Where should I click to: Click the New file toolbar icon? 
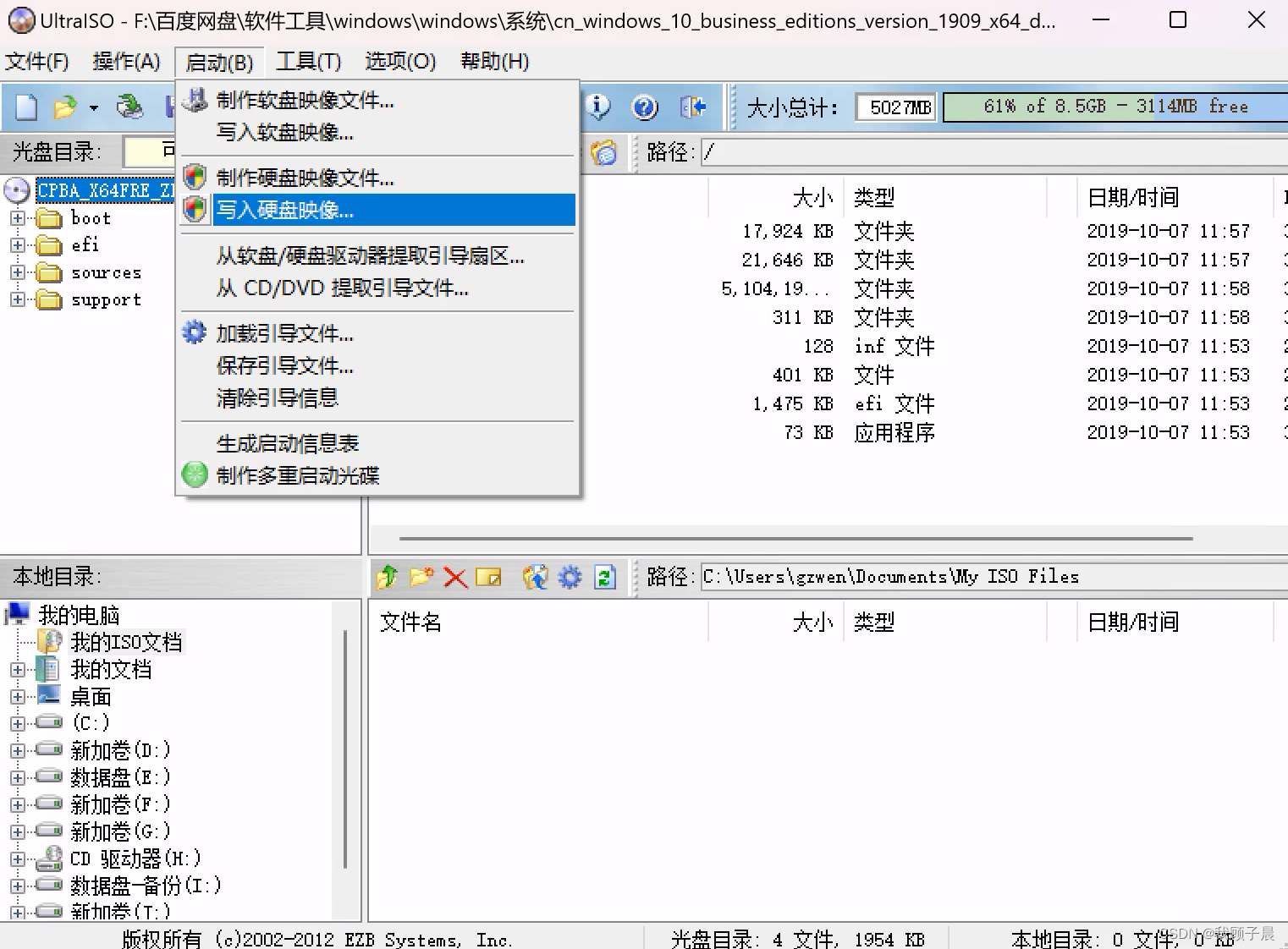(x=27, y=107)
